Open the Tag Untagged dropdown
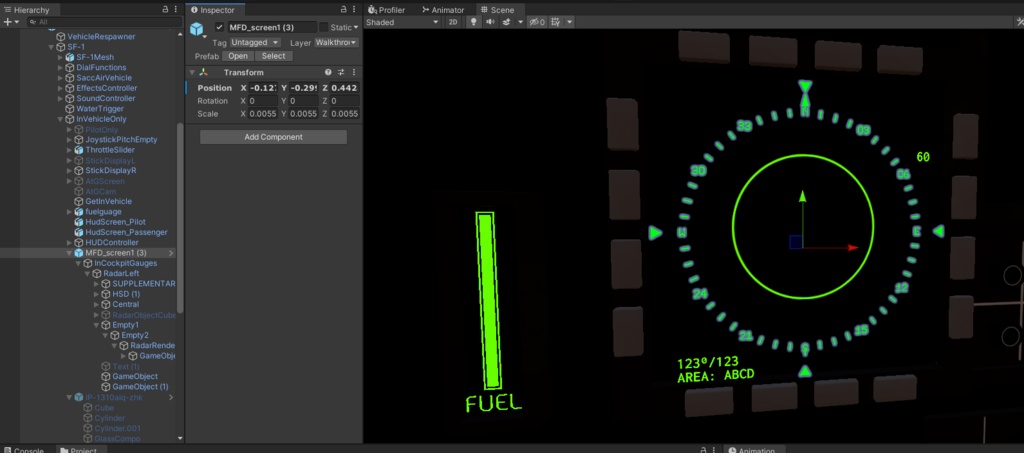1024x453 pixels. [255, 42]
